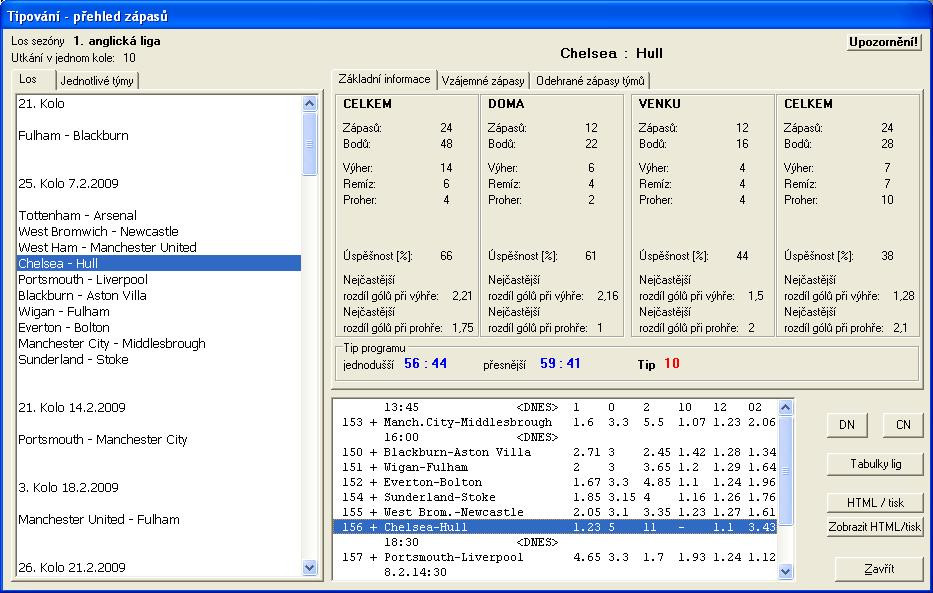This screenshot has height=593, width=933.
Task: Open the Vzájemné zápasy tab
Action: tap(484, 81)
